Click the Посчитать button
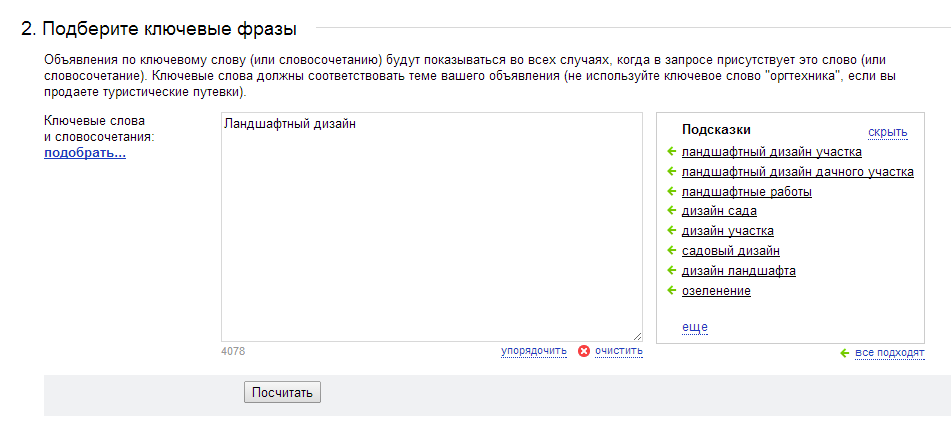This screenshot has height=433, width=951. pyautogui.click(x=282, y=392)
